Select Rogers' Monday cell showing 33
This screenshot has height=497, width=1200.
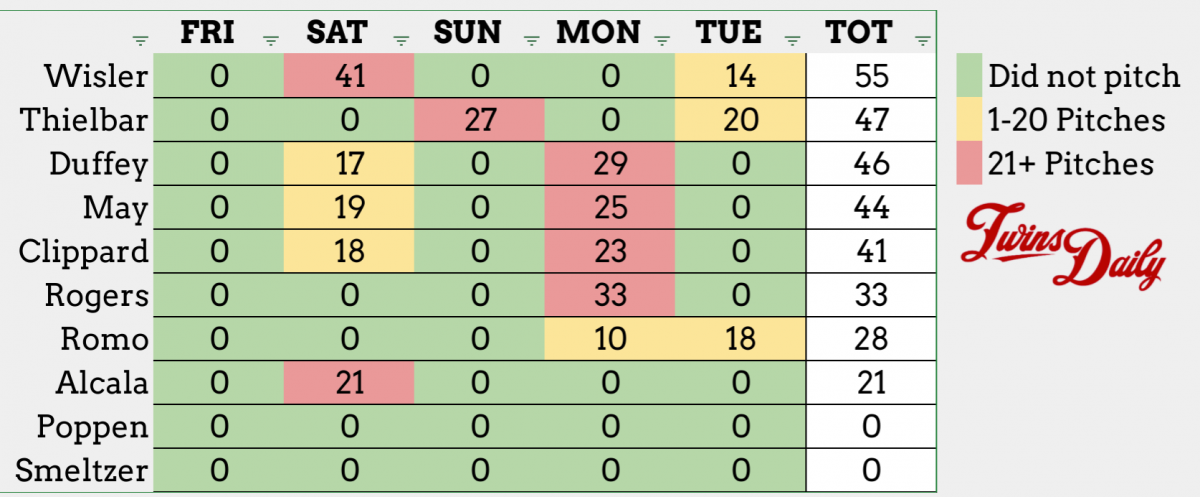point(609,296)
